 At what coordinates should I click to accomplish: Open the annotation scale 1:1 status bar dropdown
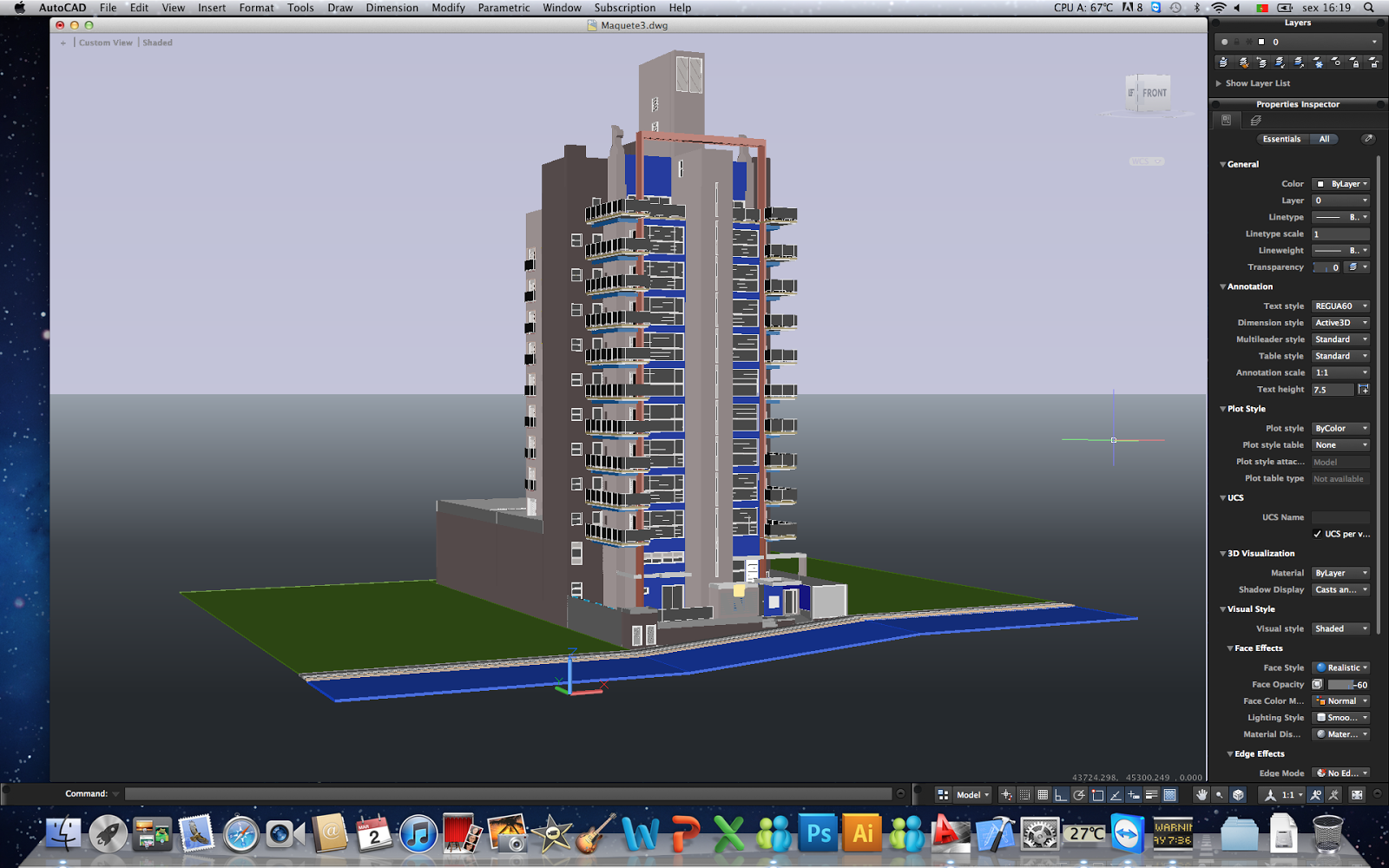pos(1281,794)
